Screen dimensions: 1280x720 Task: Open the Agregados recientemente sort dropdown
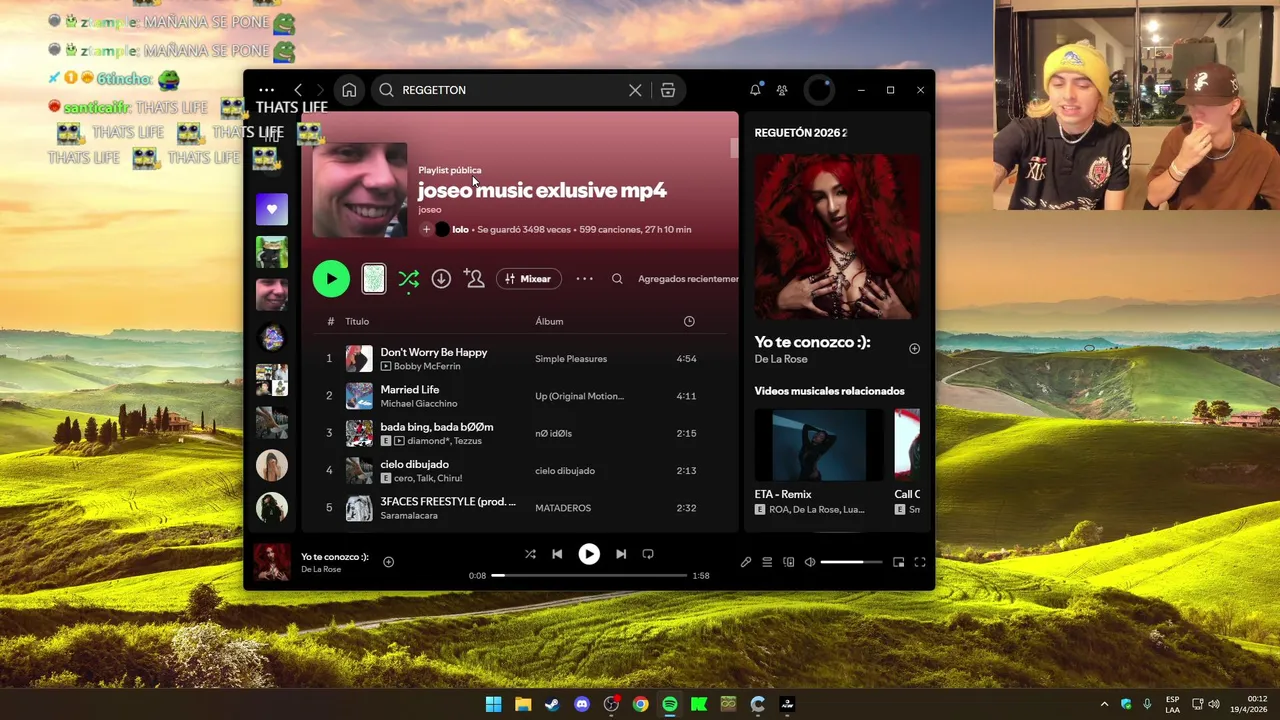[x=688, y=279]
